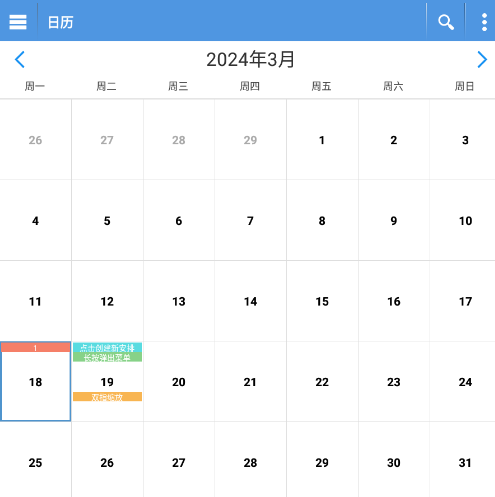Select the 周五 weekday header
Viewport: 495px width, 497px height.
click(321, 87)
